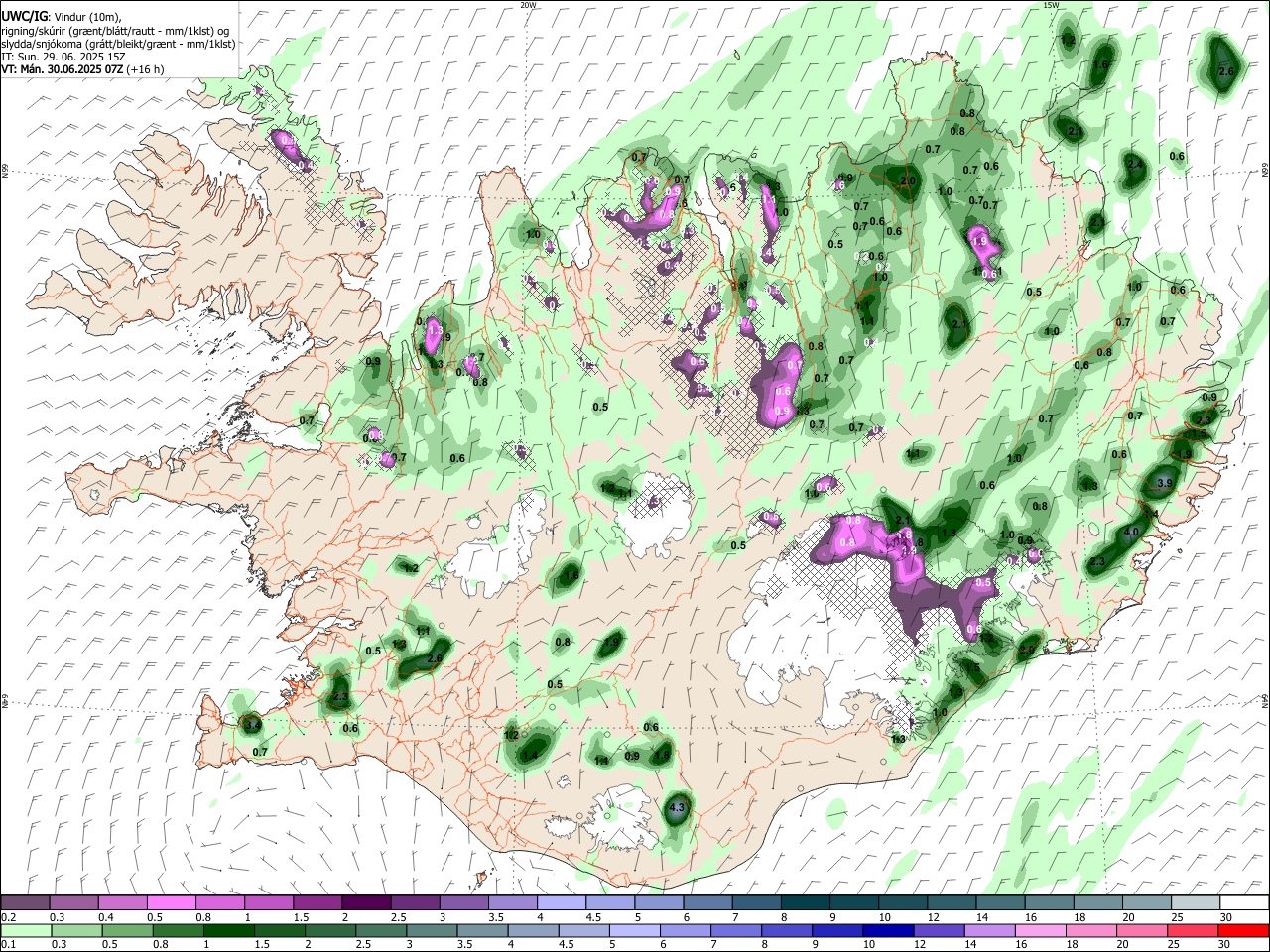
Task: Click the 2.4 rain cell value
Action: [x=1135, y=164]
